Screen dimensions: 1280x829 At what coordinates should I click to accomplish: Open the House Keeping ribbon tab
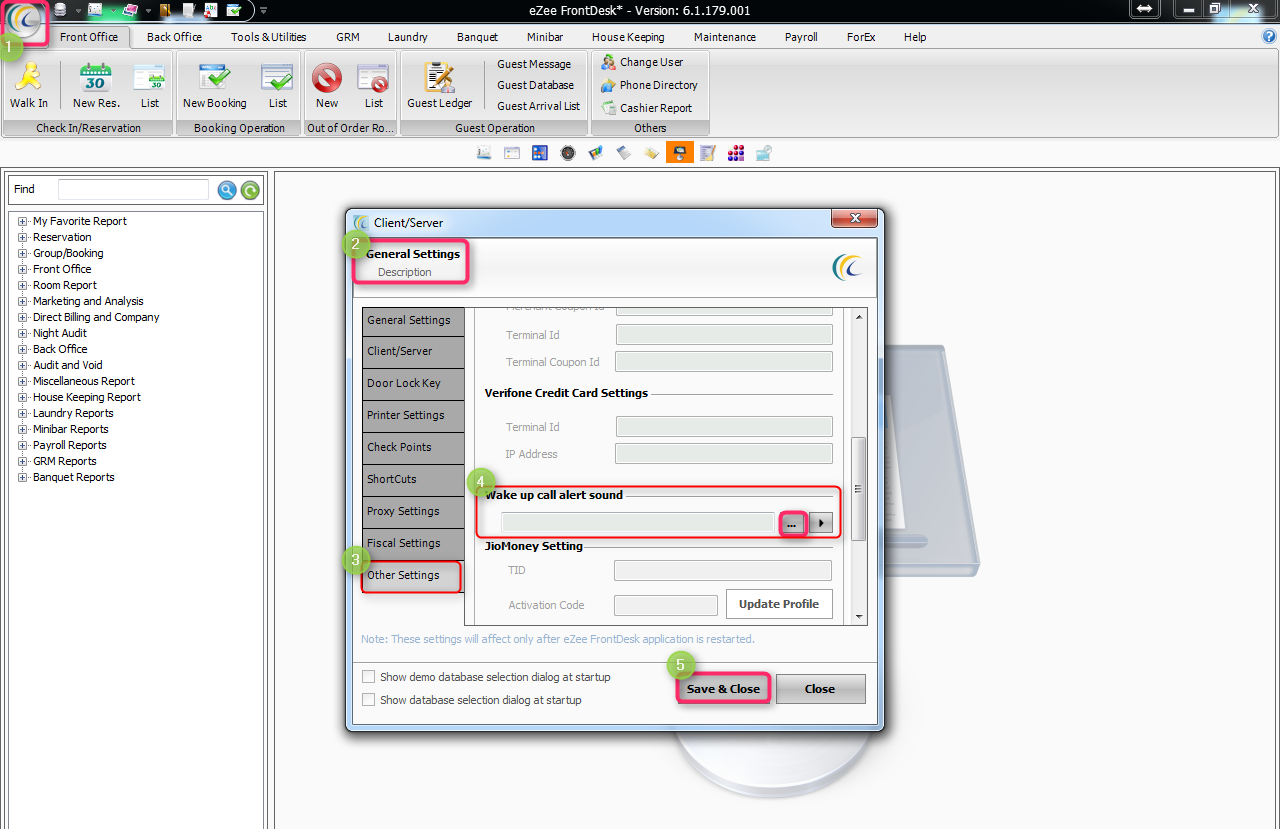point(628,37)
